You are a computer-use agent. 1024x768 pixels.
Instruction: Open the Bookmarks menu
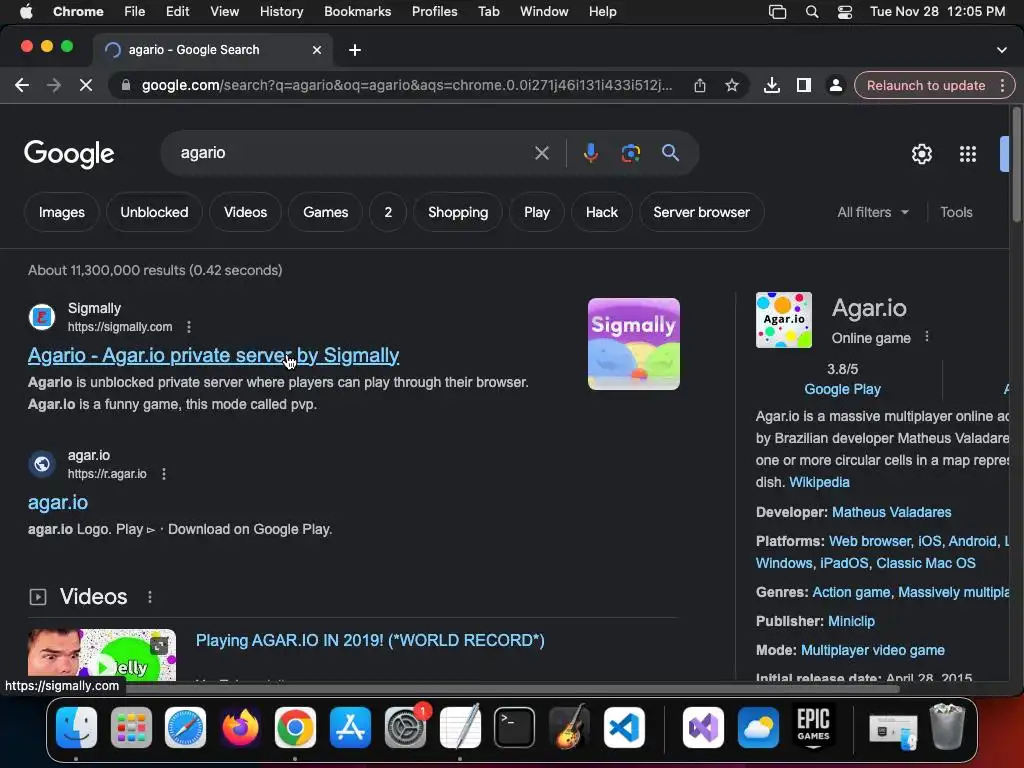click(357, 12)
